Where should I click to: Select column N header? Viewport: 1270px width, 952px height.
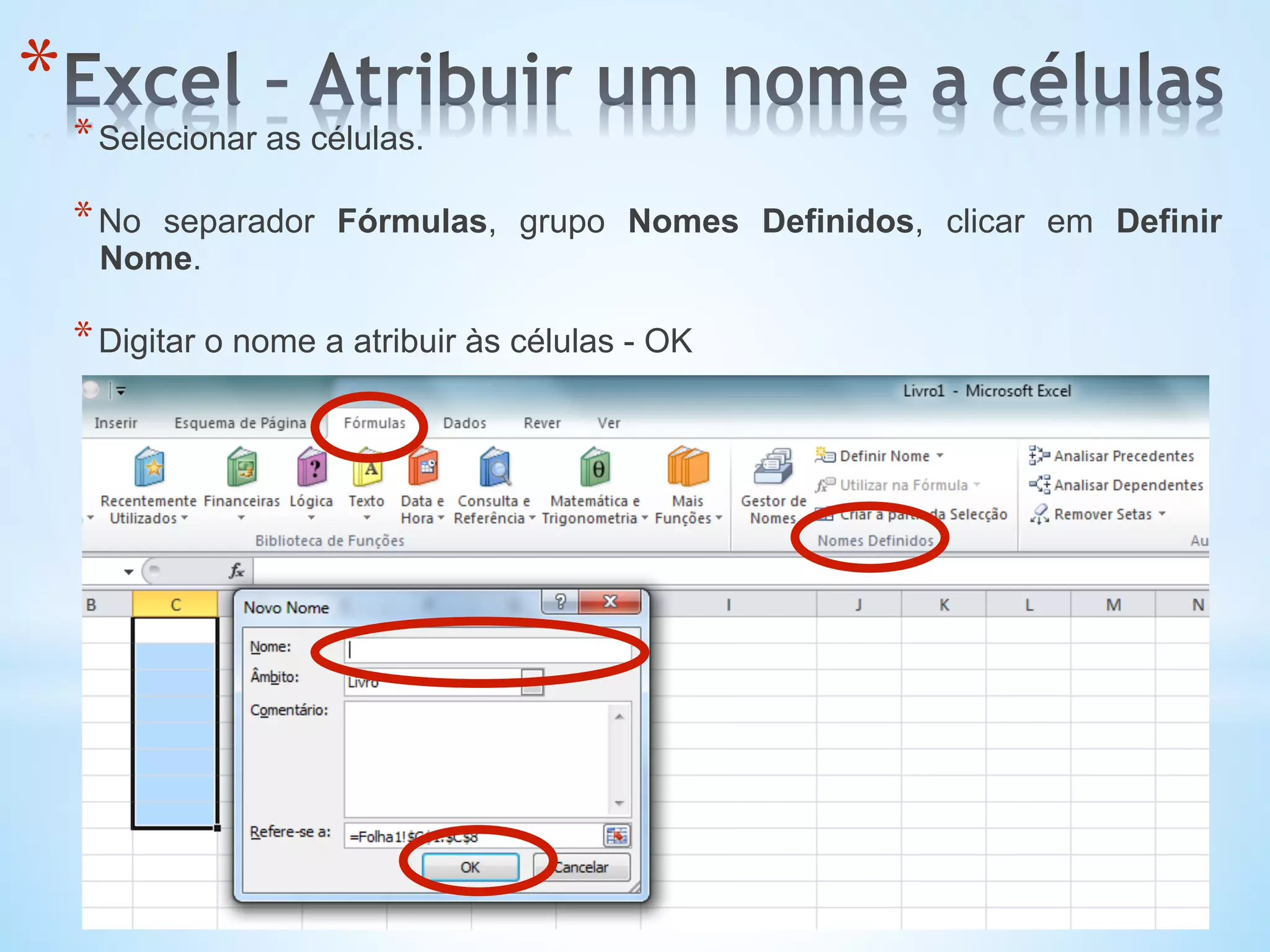click(1183, 604)
